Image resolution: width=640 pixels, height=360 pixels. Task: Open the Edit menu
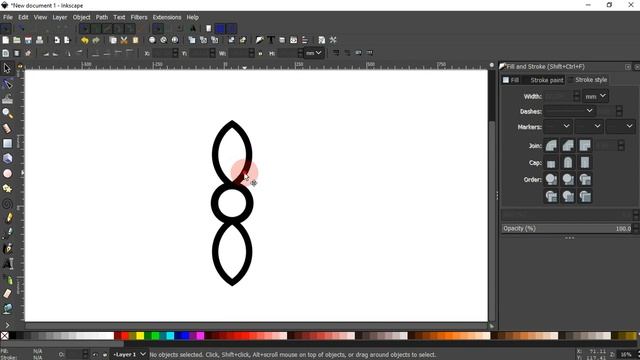click(23, 17)
